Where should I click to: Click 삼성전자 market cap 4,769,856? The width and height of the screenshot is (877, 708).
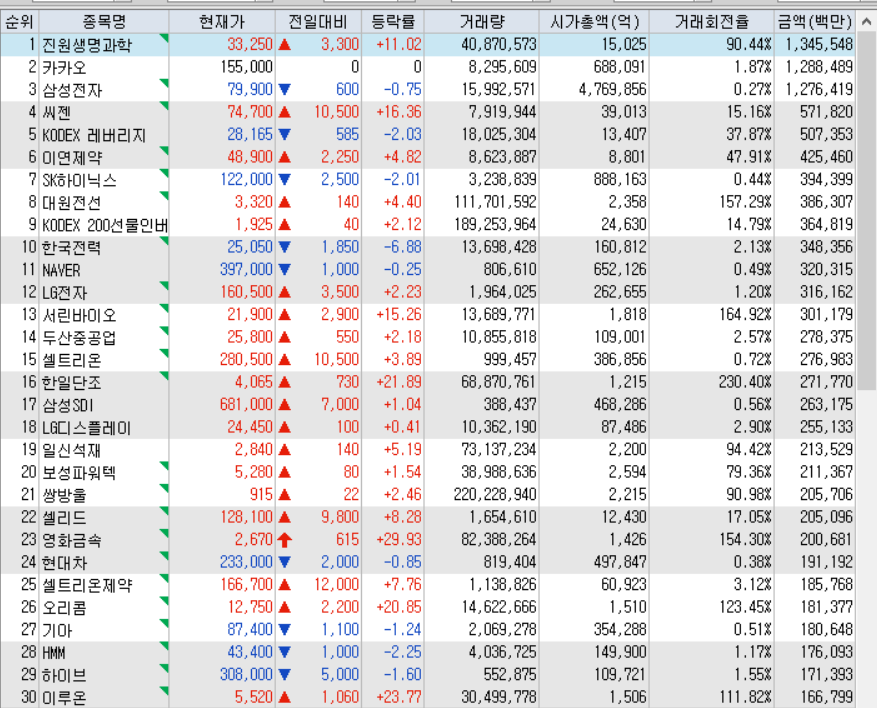click(x=613, y=89)
